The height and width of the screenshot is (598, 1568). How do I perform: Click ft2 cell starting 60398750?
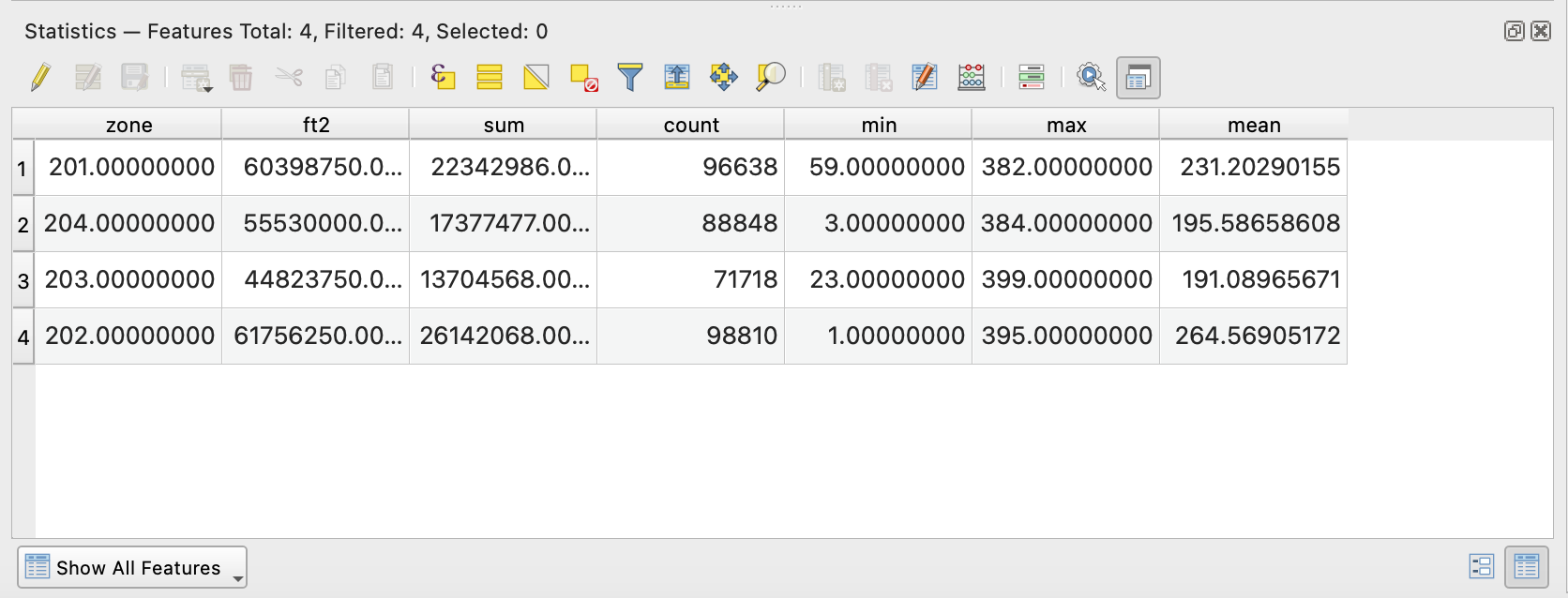[x=316, y=168]
